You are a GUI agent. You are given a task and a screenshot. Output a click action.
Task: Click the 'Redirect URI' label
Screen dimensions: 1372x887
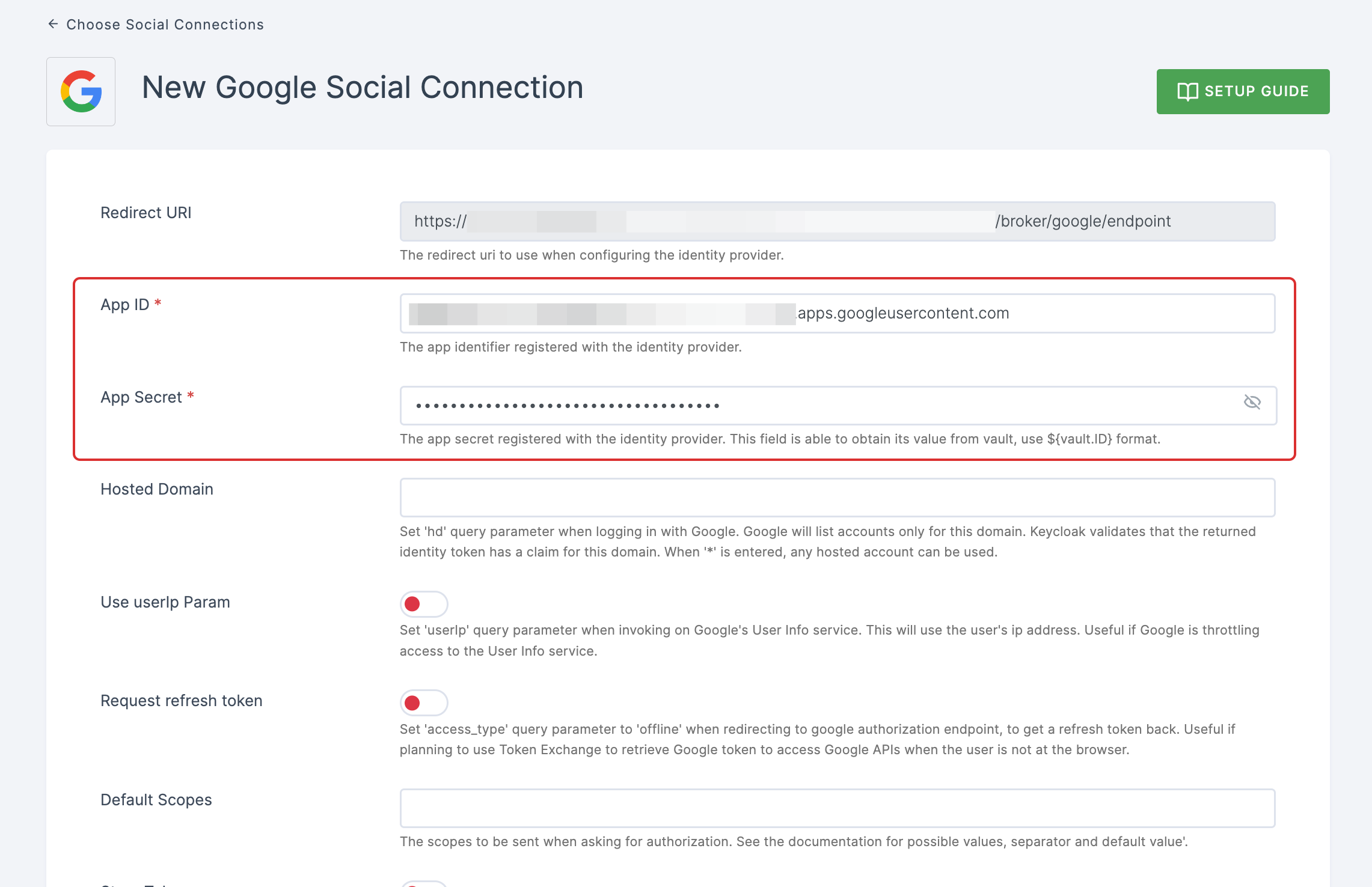coord(146,213)
